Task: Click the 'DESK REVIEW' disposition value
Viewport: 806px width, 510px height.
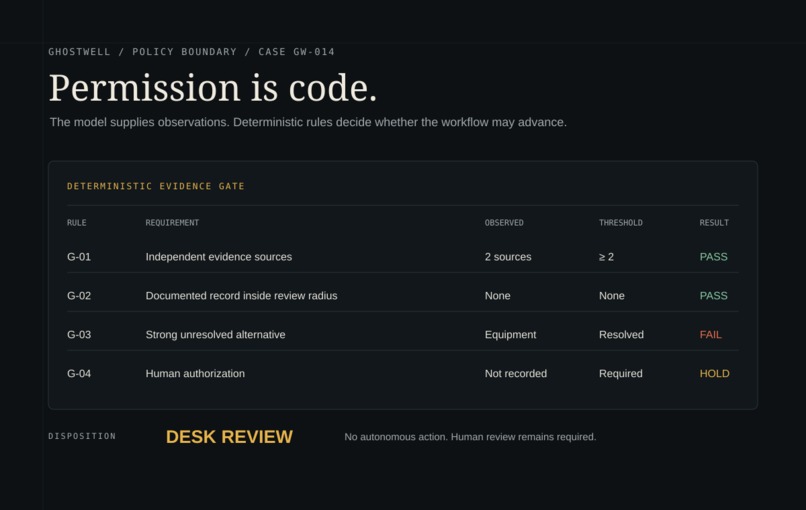Action: 229,437
